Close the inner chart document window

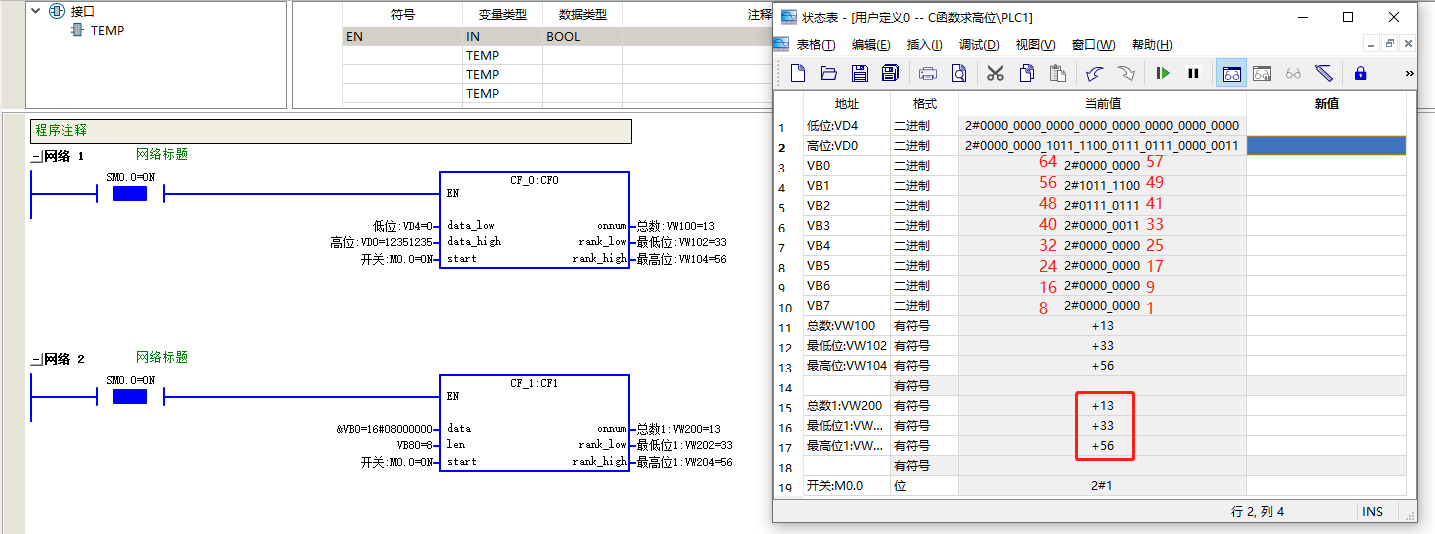[x=1408, y=44]
